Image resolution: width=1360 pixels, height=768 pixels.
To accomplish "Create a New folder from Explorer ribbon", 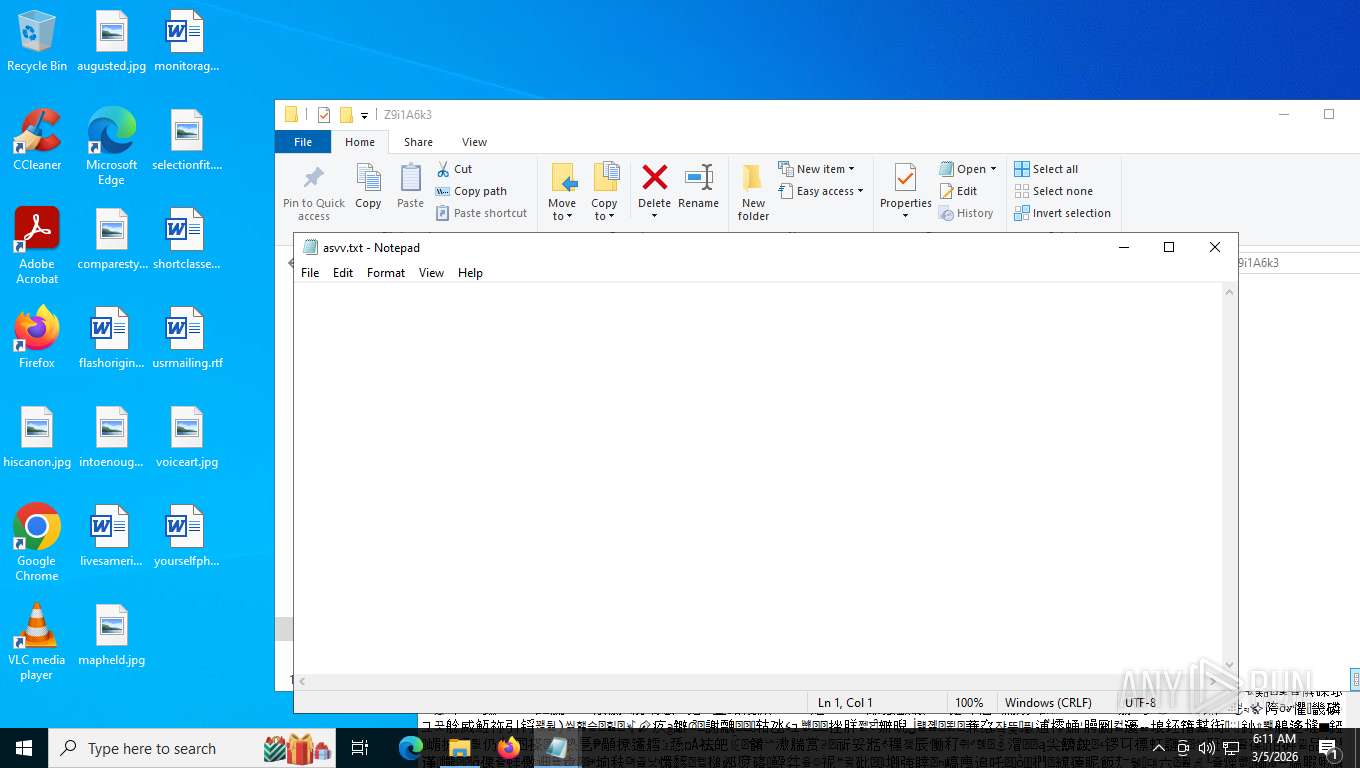I will (x=753, y=192).
